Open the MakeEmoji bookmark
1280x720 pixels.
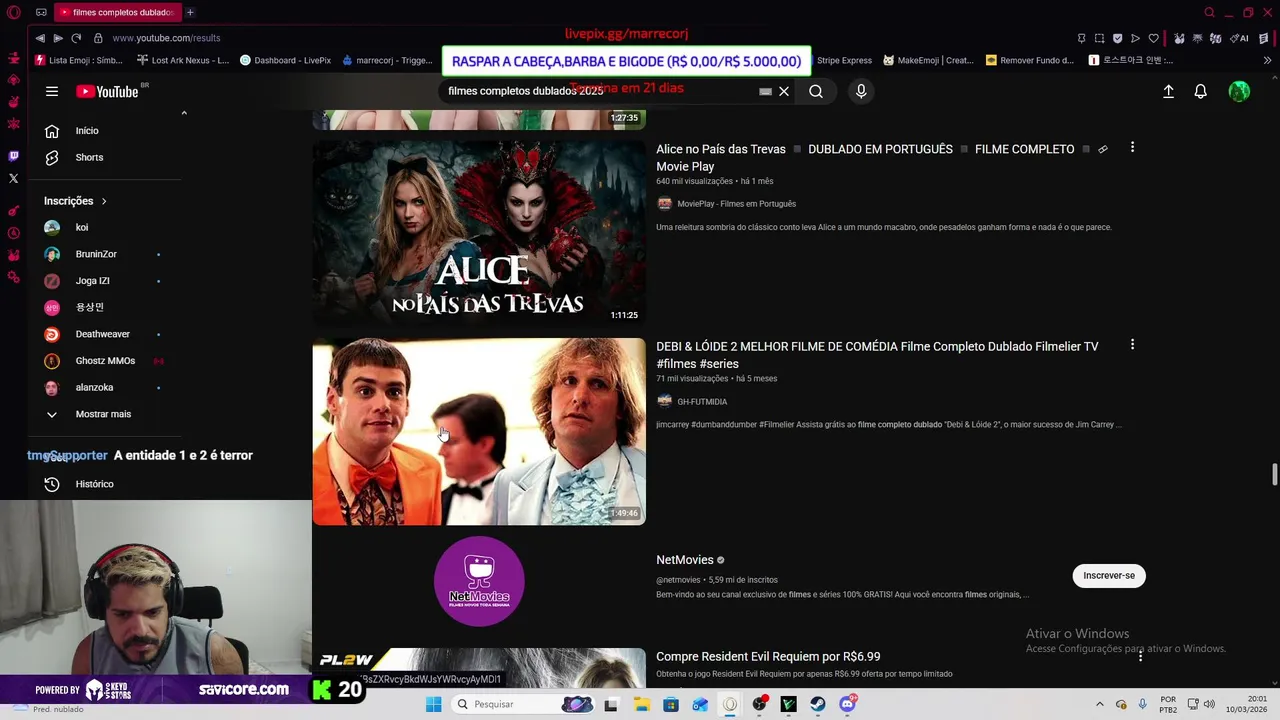(928, 60)
